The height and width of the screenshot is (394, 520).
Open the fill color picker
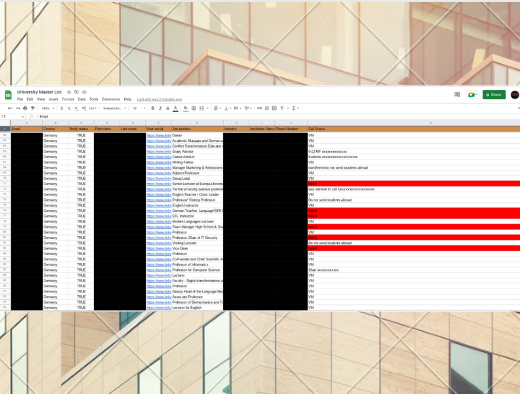(186, 108)
